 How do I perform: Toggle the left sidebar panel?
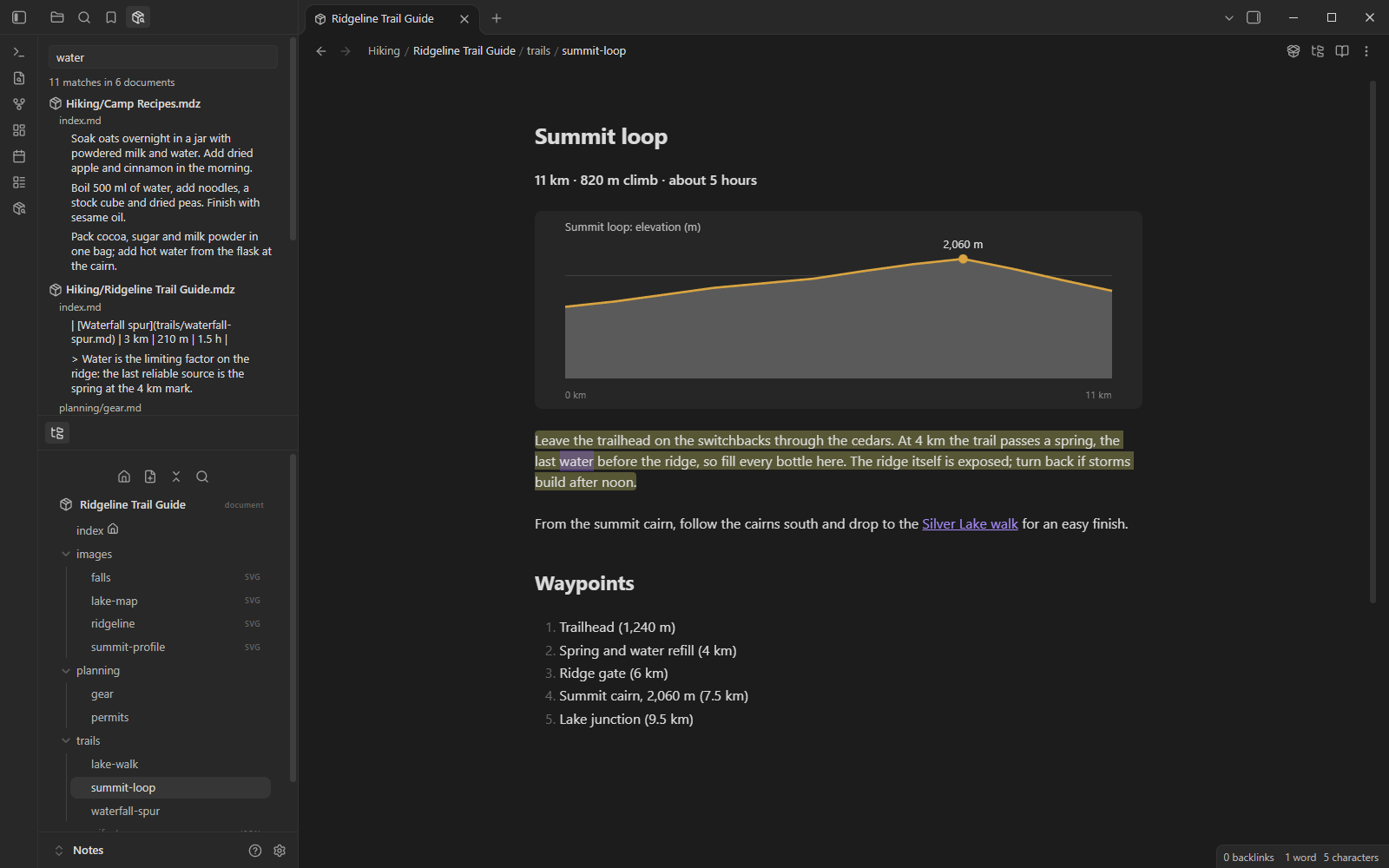pyautogui.click(x=19, y=17)
